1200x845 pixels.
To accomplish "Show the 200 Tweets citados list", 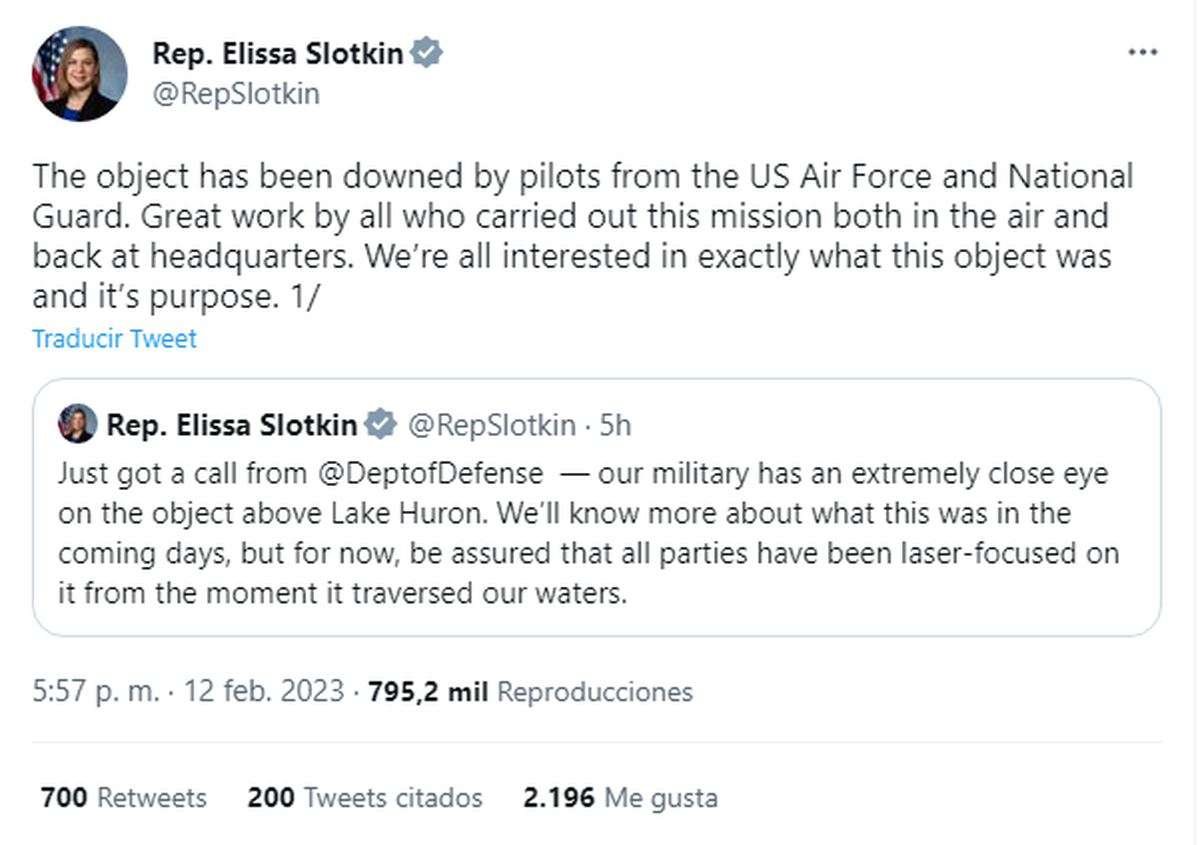I will pyautogui.click(x=364, y=798).
